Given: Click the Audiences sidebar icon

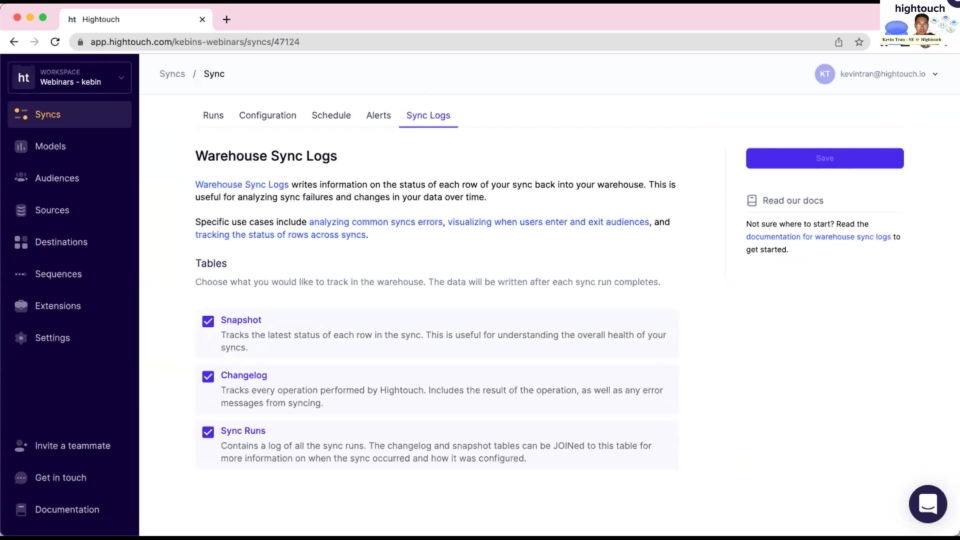Looking at the screenshot, I should pos(21,178).
